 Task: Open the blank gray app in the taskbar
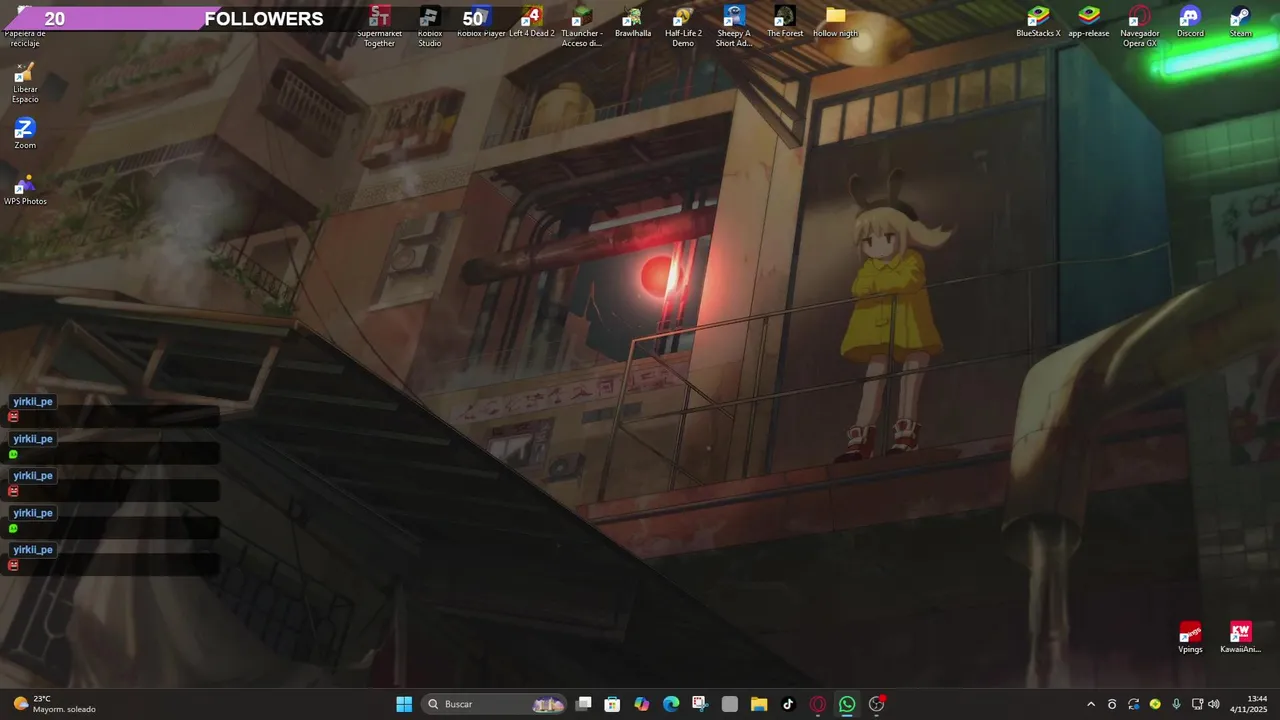pyautogui.click(x=730, y=704)
